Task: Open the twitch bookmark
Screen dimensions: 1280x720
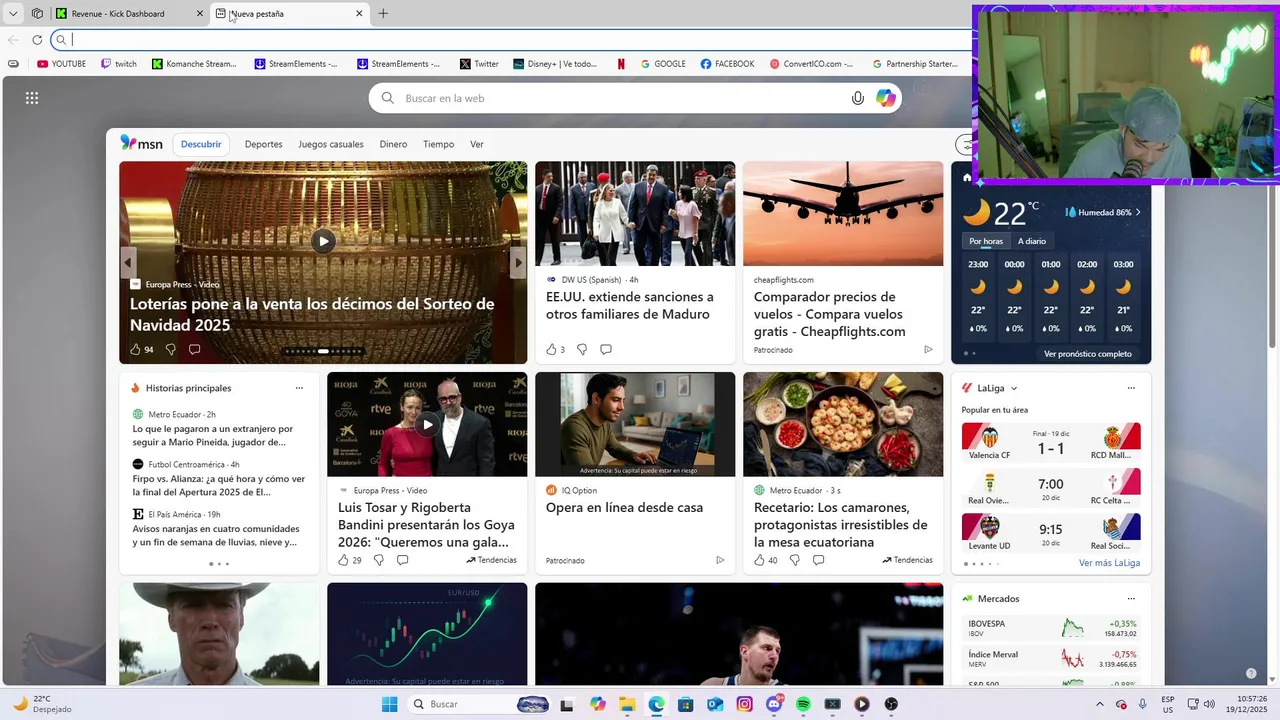Action: pos(119,64)
